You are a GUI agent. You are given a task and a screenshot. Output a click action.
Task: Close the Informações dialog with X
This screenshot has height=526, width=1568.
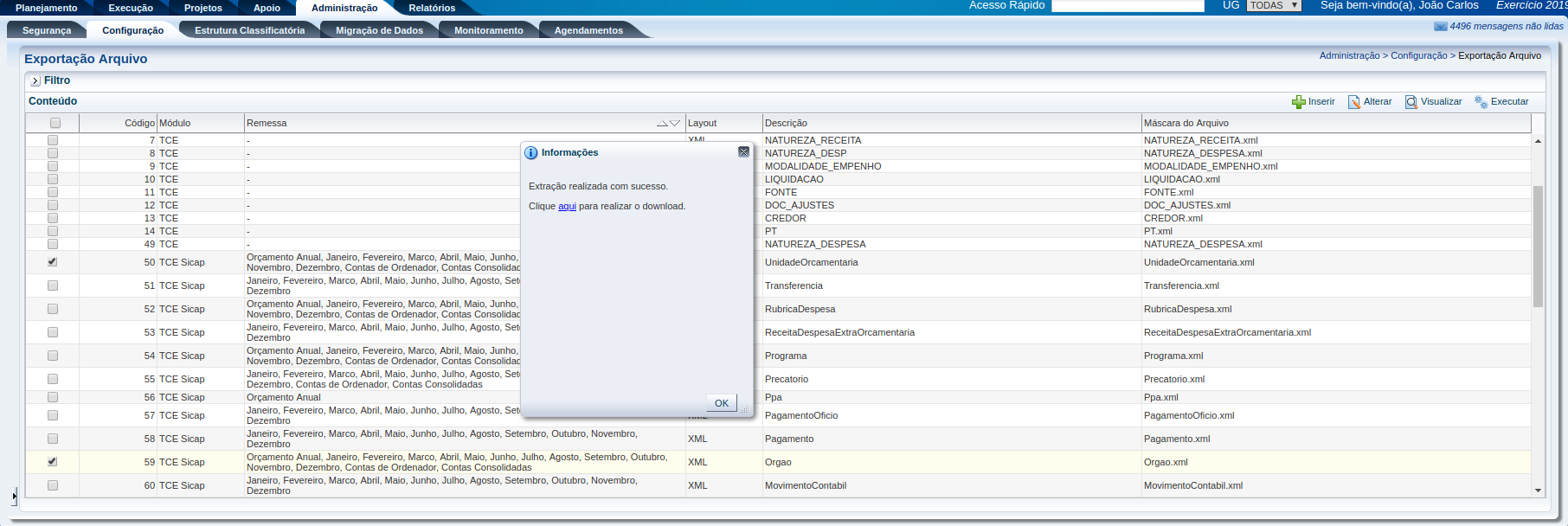pyautogui.click(x=743, y=152)
